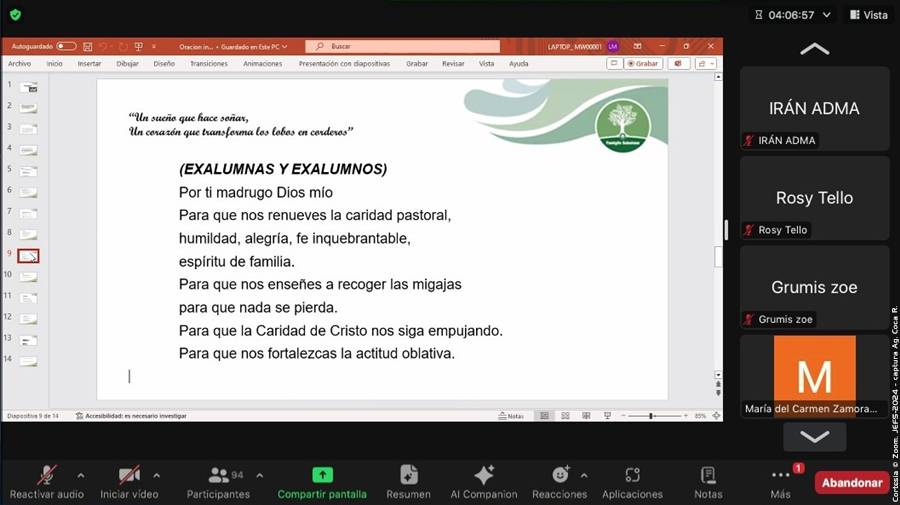The image size is (900, 505).
Task: Toggle the Autoguardado switch
Action: click(66, 46)
